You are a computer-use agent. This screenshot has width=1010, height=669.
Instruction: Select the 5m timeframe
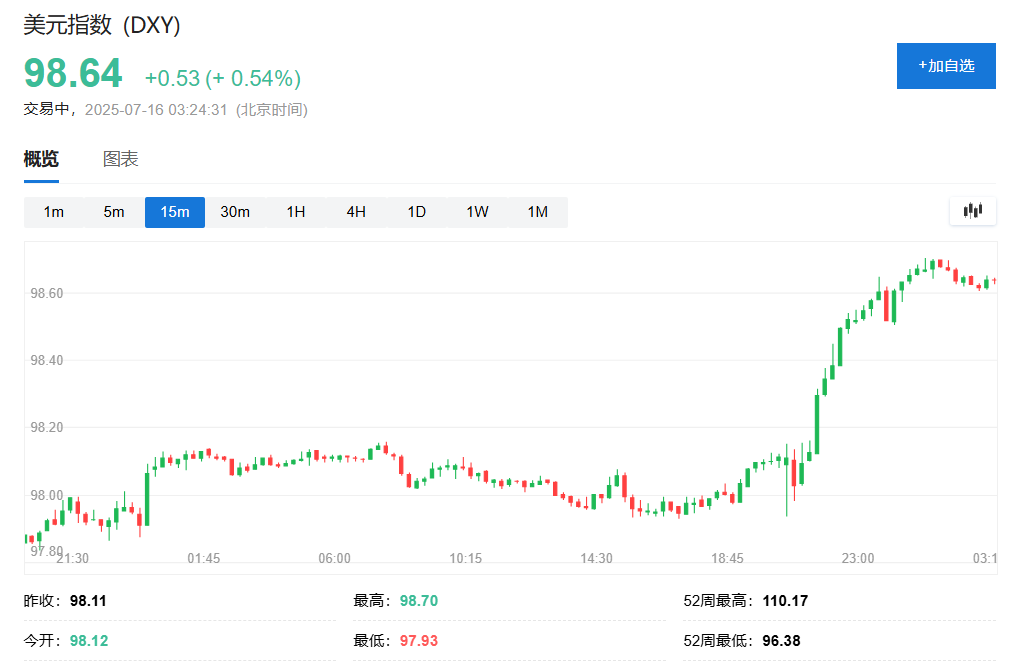pos(114,212)
